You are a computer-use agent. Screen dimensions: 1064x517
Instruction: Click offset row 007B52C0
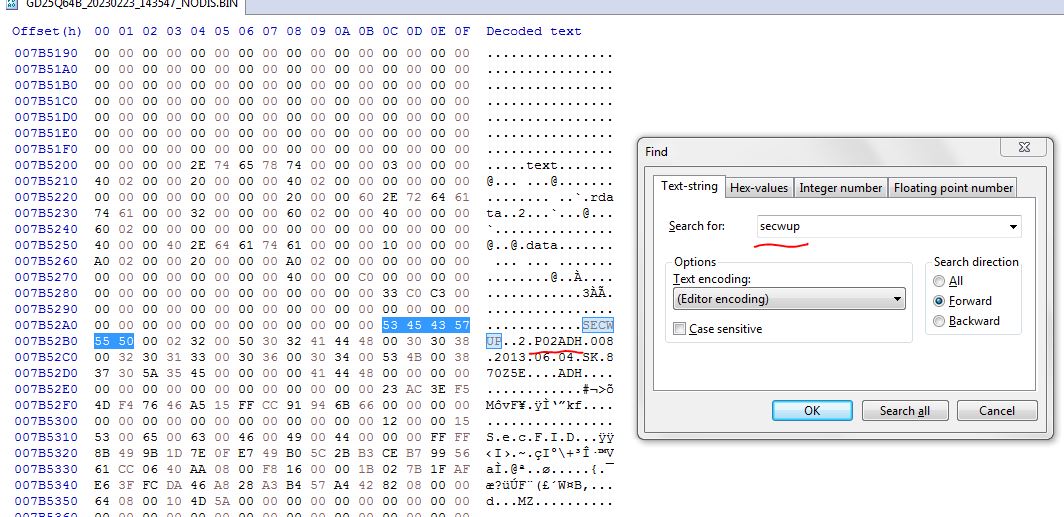coord(46,357)
